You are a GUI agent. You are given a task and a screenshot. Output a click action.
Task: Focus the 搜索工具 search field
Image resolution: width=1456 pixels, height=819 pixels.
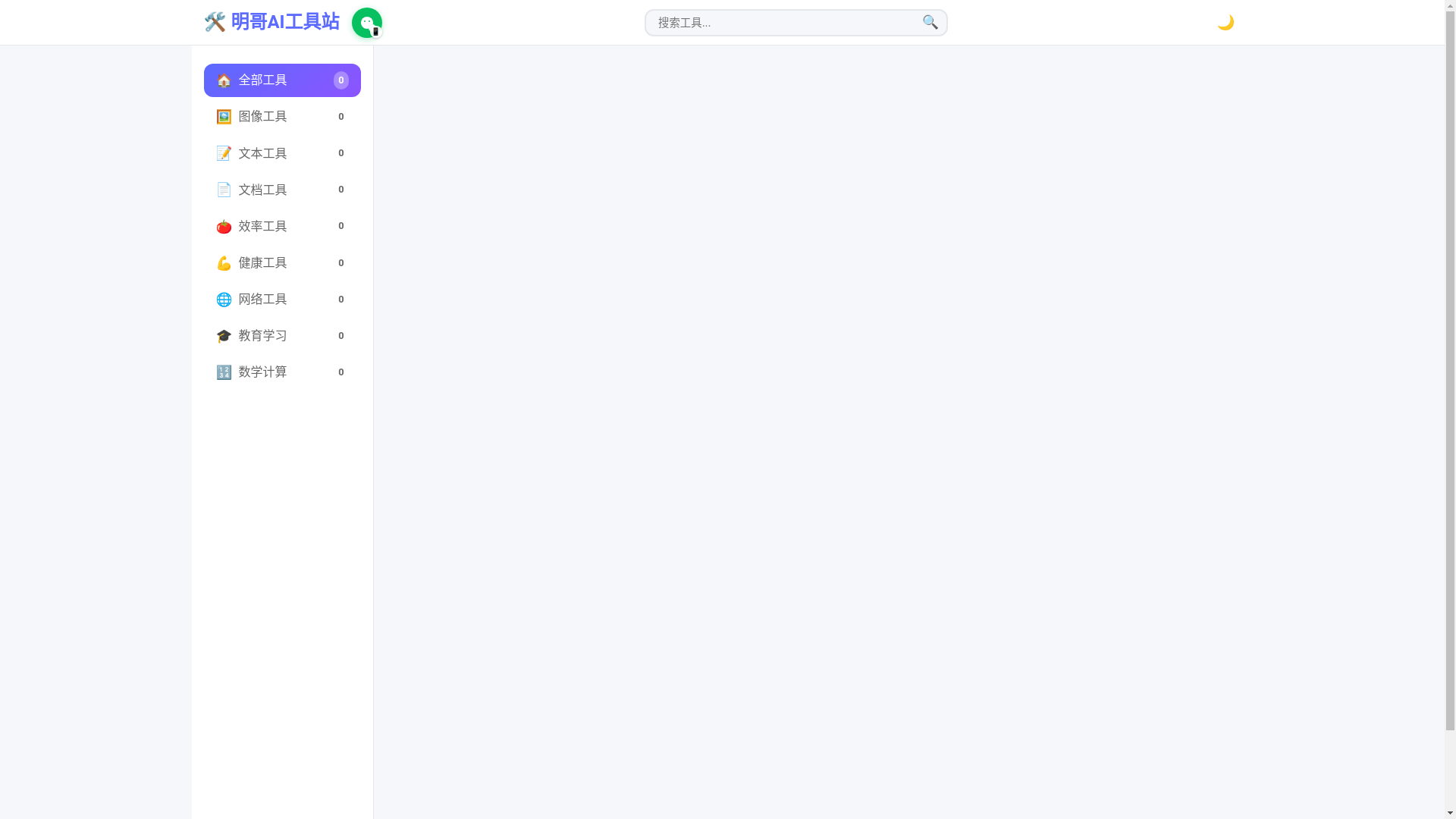coord(795,23)
